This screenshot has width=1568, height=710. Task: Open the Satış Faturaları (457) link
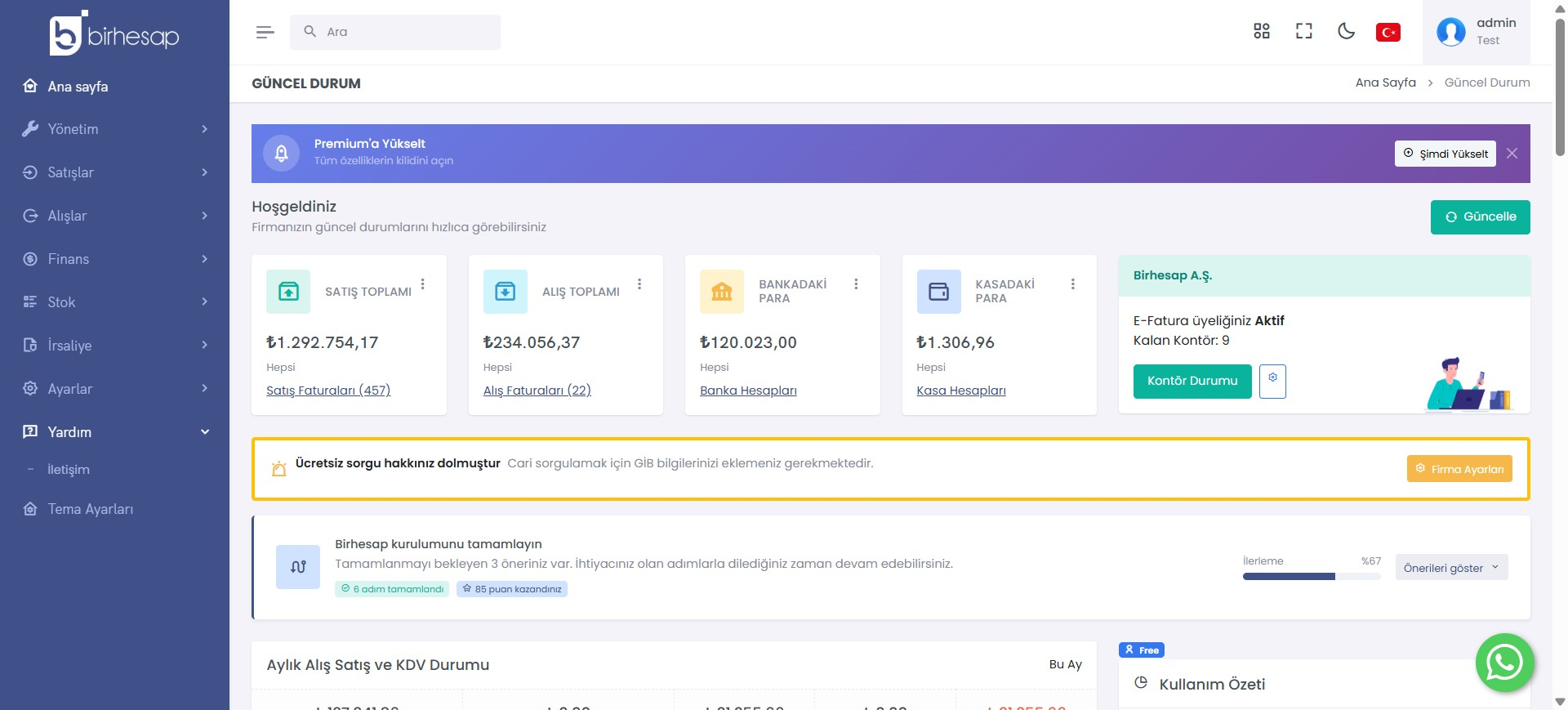(x=328, y=391)
